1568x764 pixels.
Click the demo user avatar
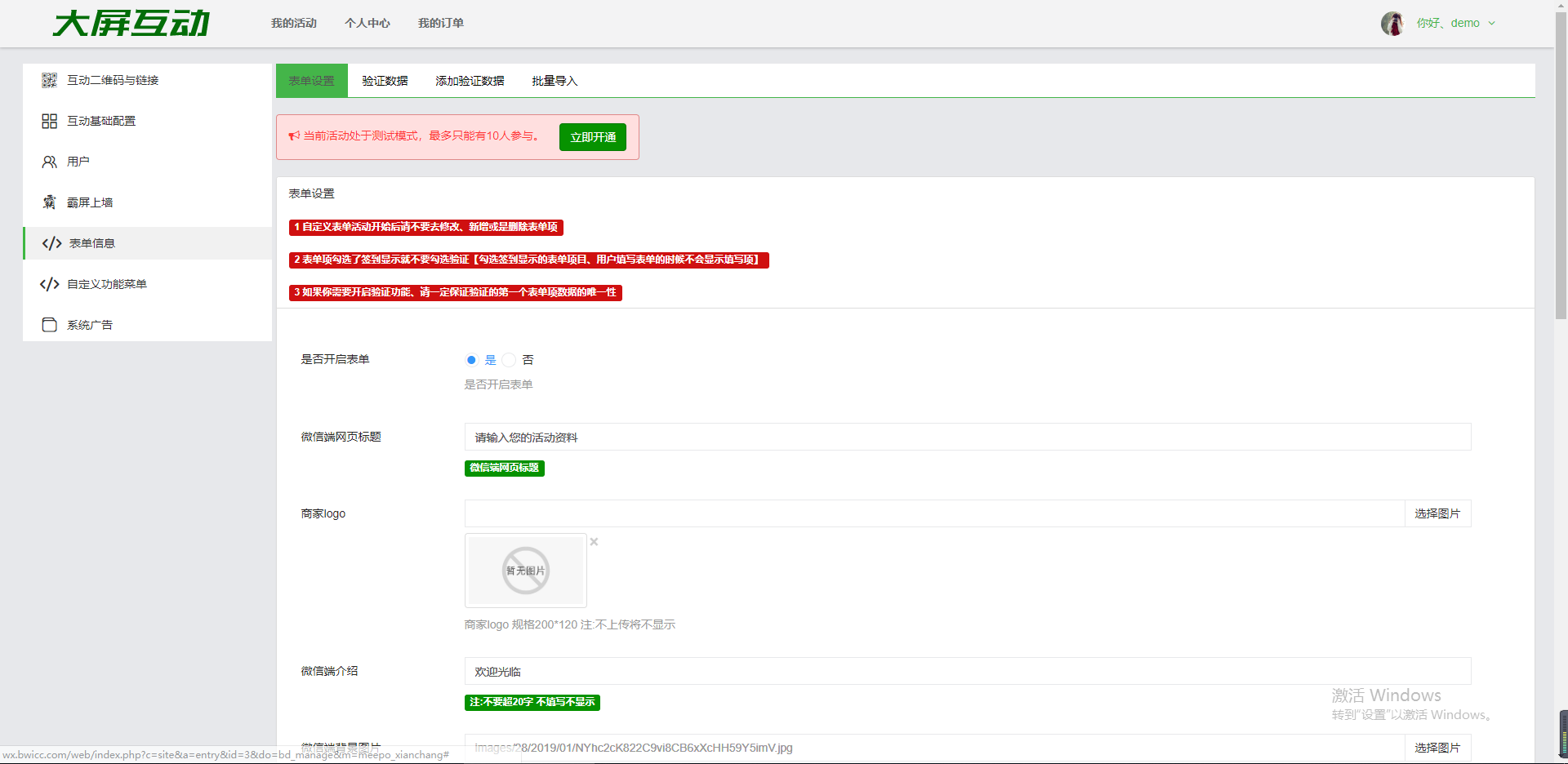(1392, 24)
